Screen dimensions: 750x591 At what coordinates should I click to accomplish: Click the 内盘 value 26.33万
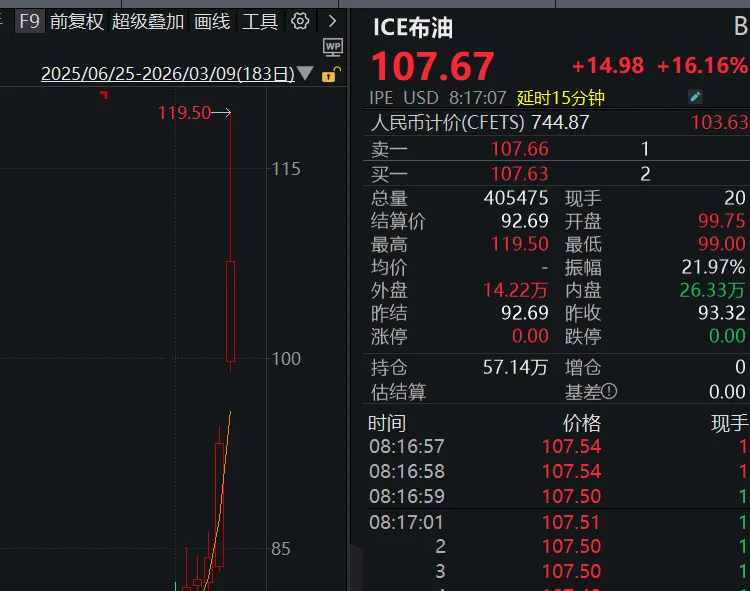click(712, 290)
